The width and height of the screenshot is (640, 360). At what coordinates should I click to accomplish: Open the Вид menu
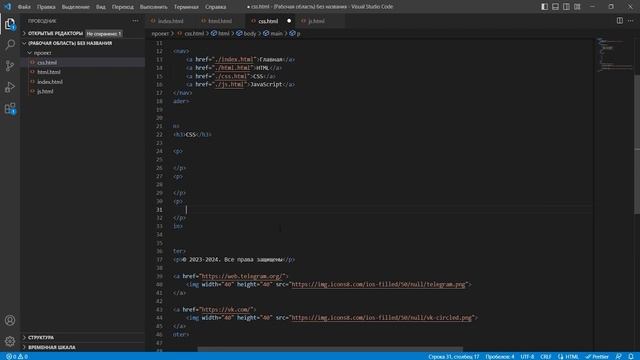click(x=100, y=7)
